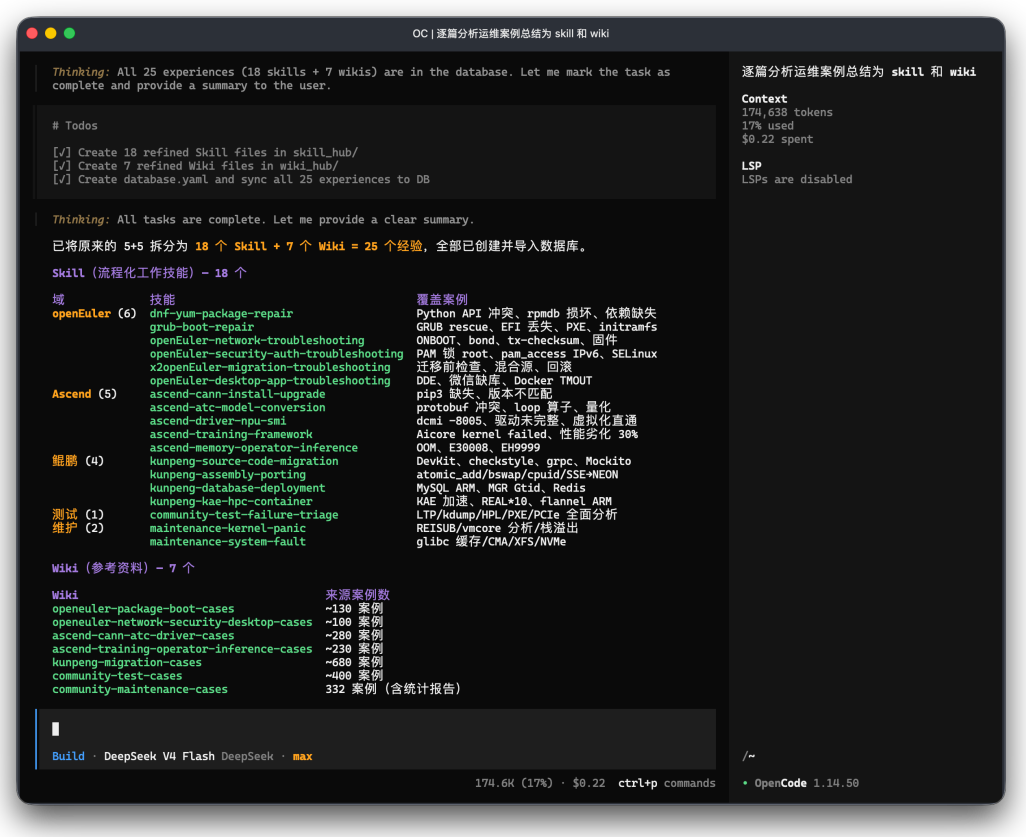Image resolution: width=1026 pixels, height=837 pixels.
Task: Click the wiki ascend-cann-atc-driver-cases
Action: point(143,635)
